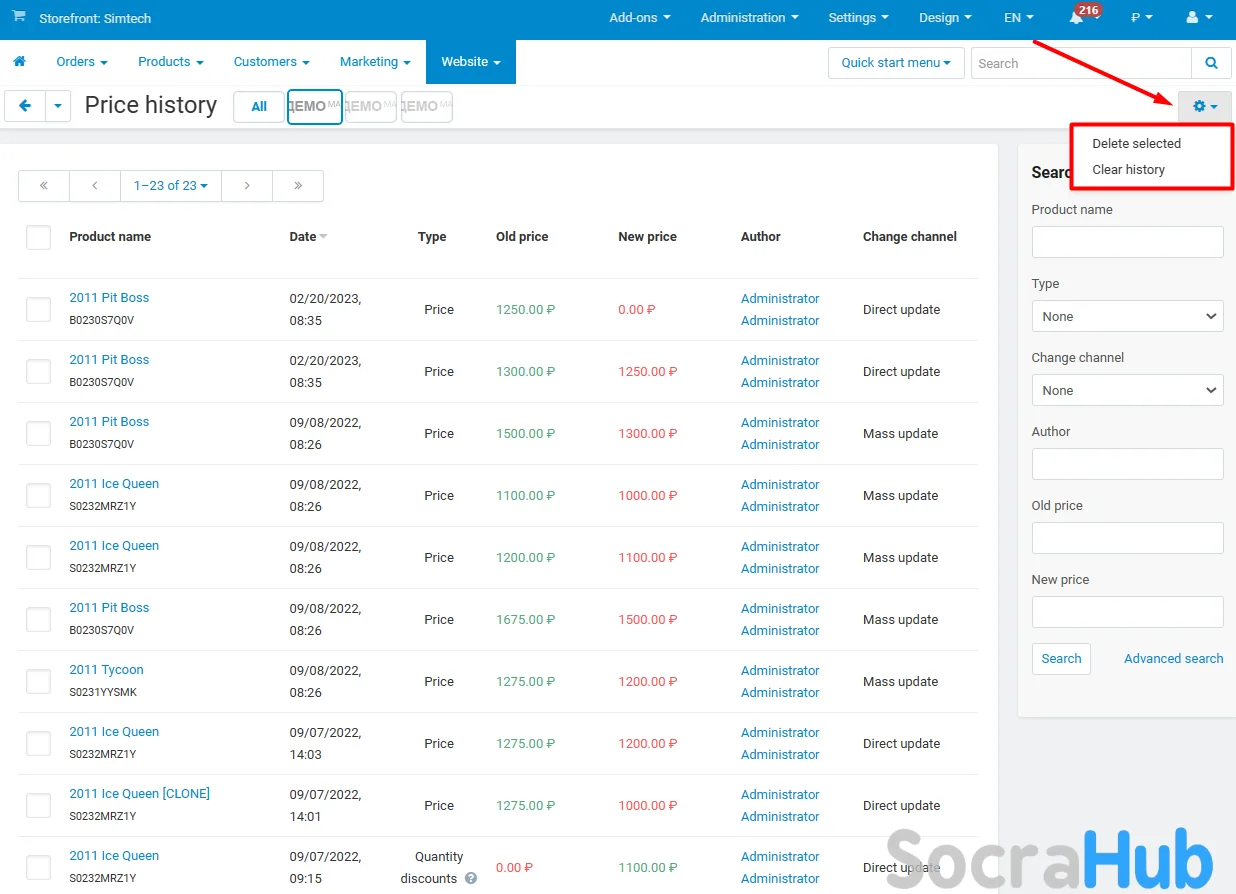Select Clear history from the menu

click(1128, 170)
